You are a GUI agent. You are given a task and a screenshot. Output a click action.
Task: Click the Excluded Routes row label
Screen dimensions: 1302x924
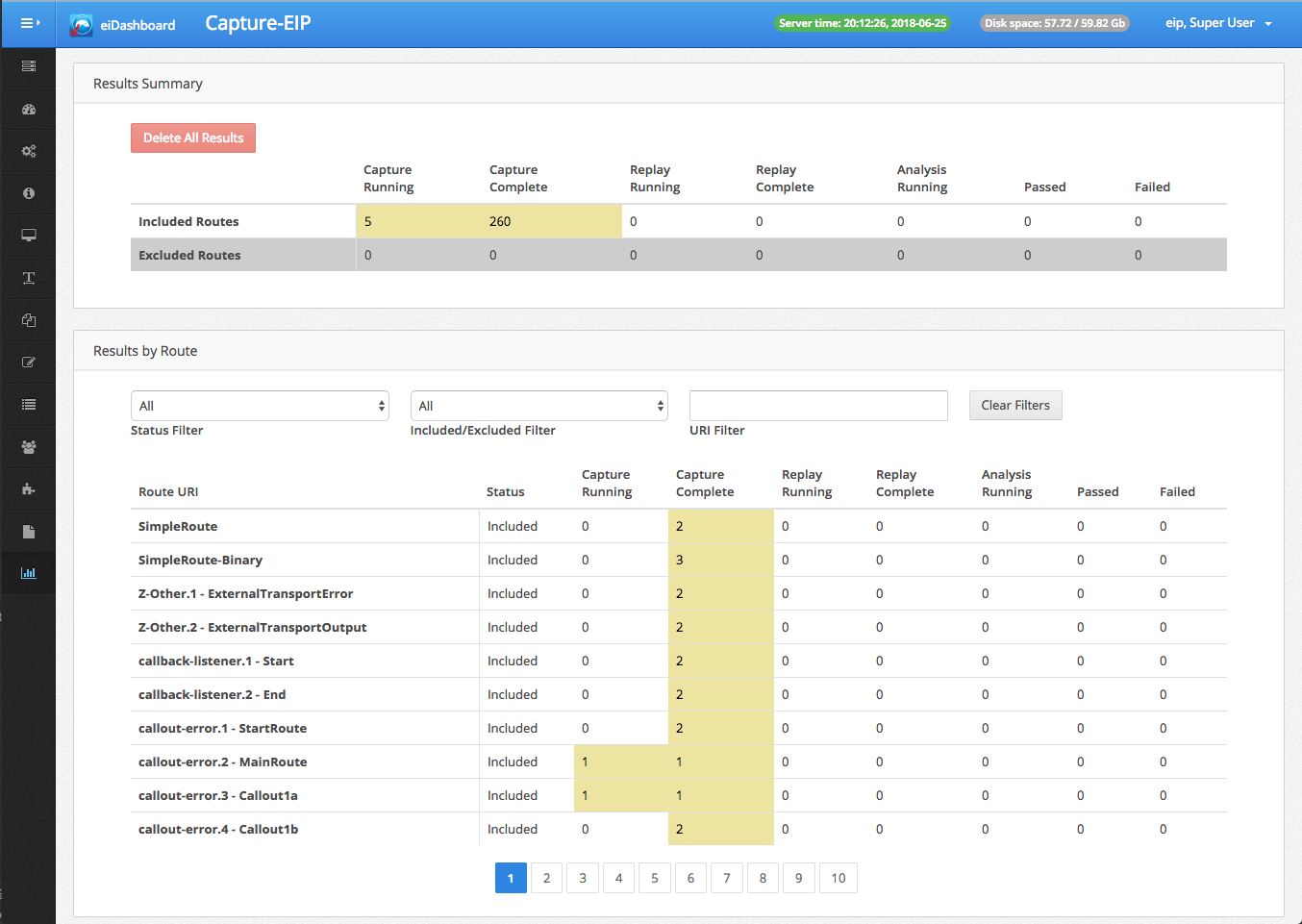189,255
